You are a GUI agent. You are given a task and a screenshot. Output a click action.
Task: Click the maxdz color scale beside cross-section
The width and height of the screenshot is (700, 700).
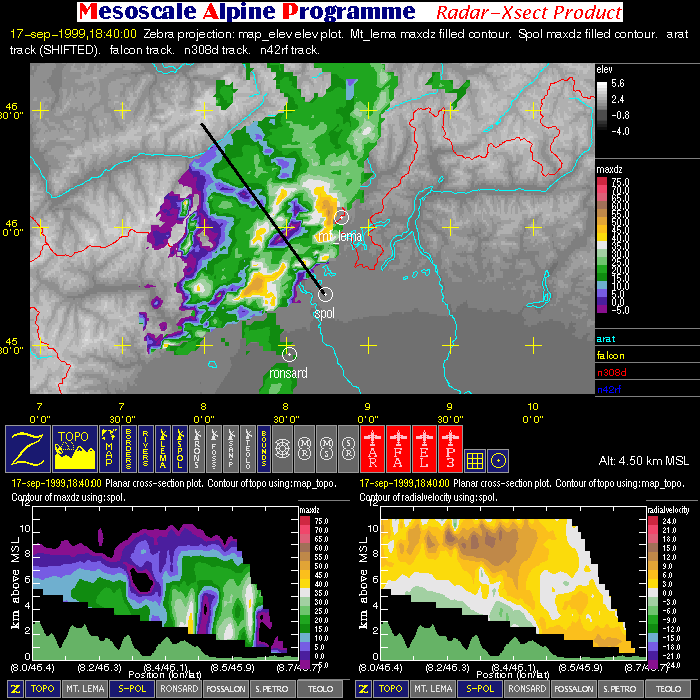(304, 592)
